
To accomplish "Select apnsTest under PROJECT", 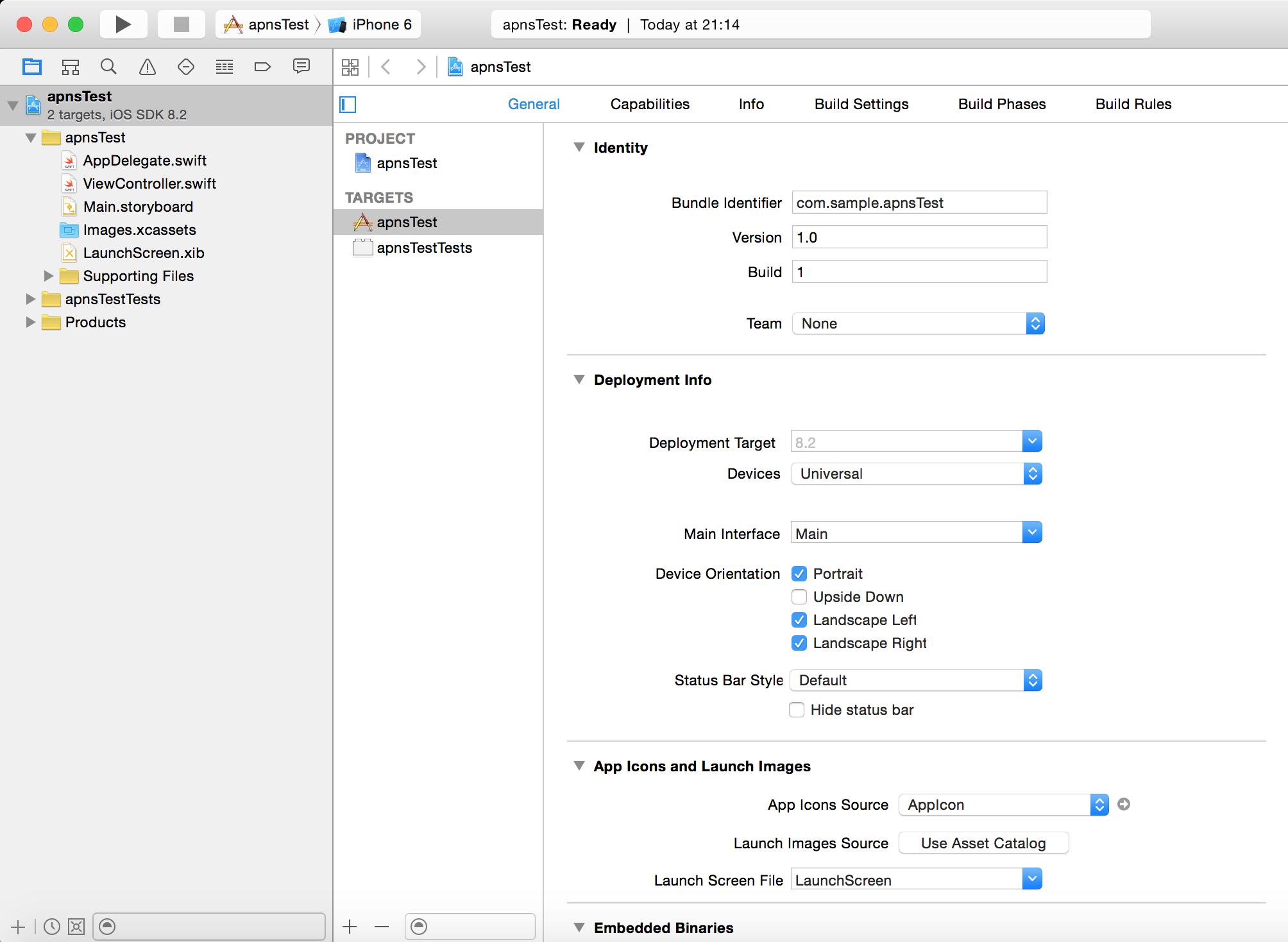I will tap(395, 163).
